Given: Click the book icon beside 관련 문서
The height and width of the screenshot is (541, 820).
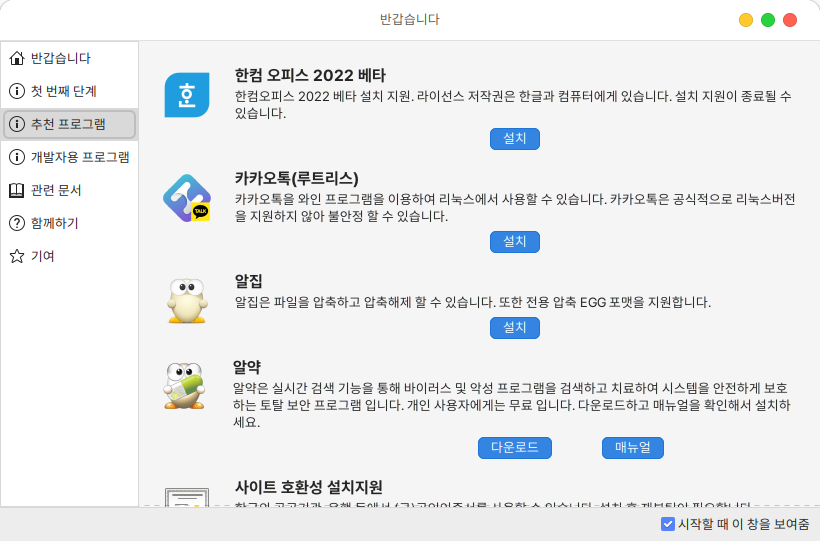Looking at the screenshot, I should click(x=16, y=190).
